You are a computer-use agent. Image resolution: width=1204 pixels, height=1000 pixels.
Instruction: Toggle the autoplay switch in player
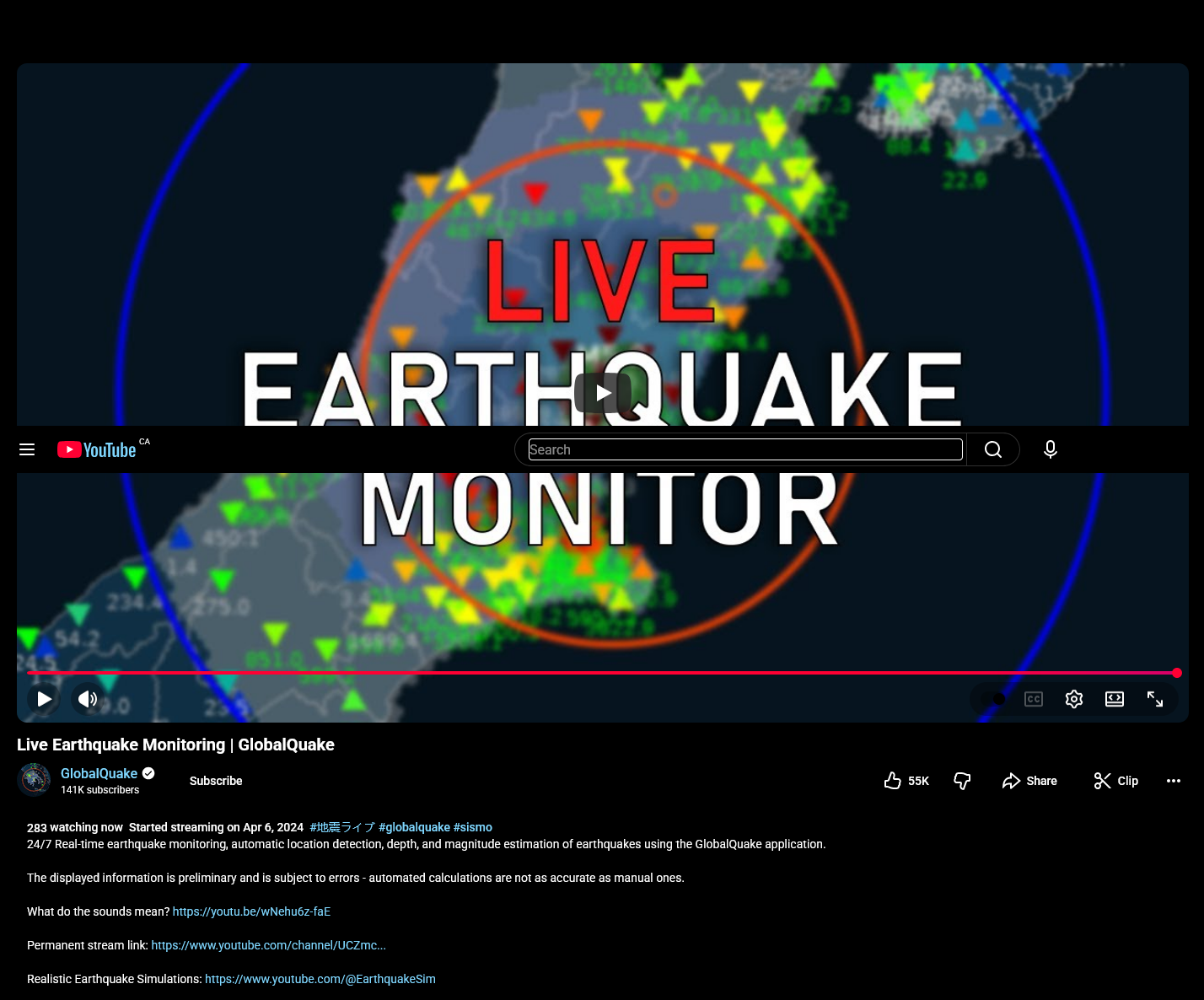tap(992, 699)
